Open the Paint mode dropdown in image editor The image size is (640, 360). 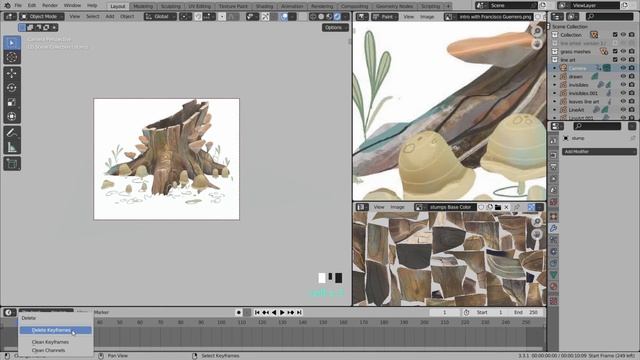(x=385, y=17)
